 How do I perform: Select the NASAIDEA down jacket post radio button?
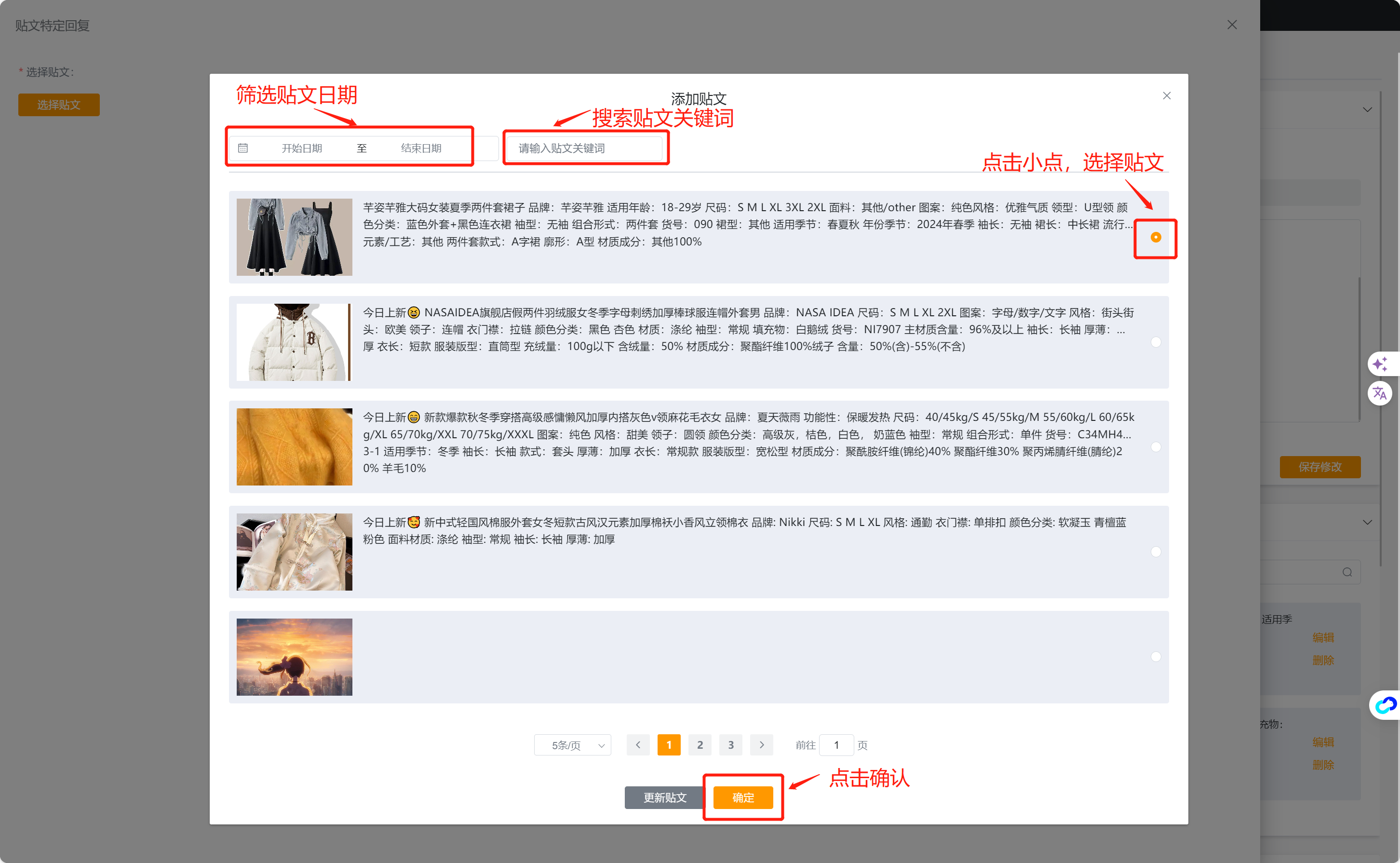pyautogui.click(x=1156, y=342)
